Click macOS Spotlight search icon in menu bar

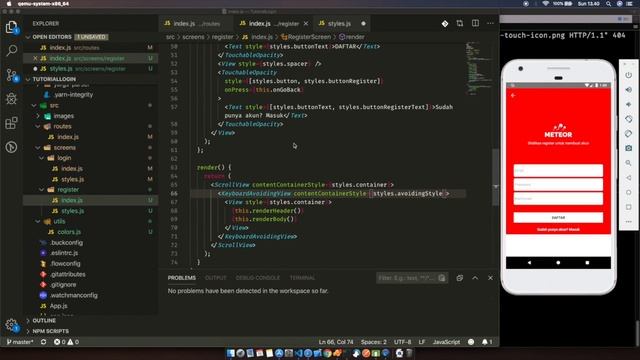(x=608, y=4)
